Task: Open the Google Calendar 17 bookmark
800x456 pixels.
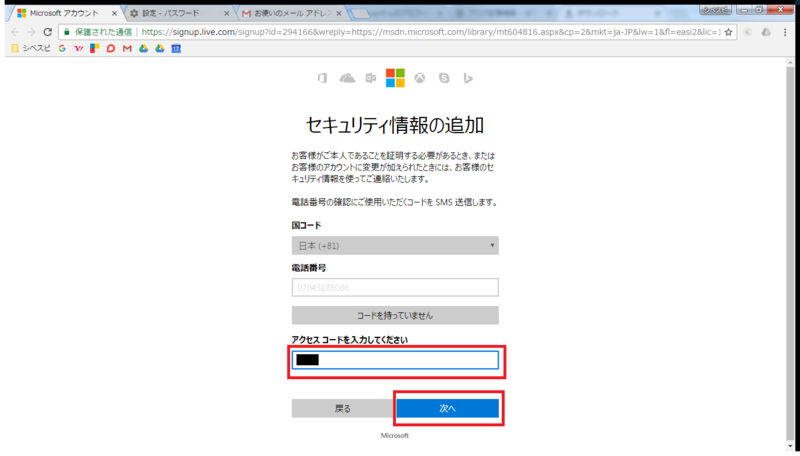Action: point(176,48)
